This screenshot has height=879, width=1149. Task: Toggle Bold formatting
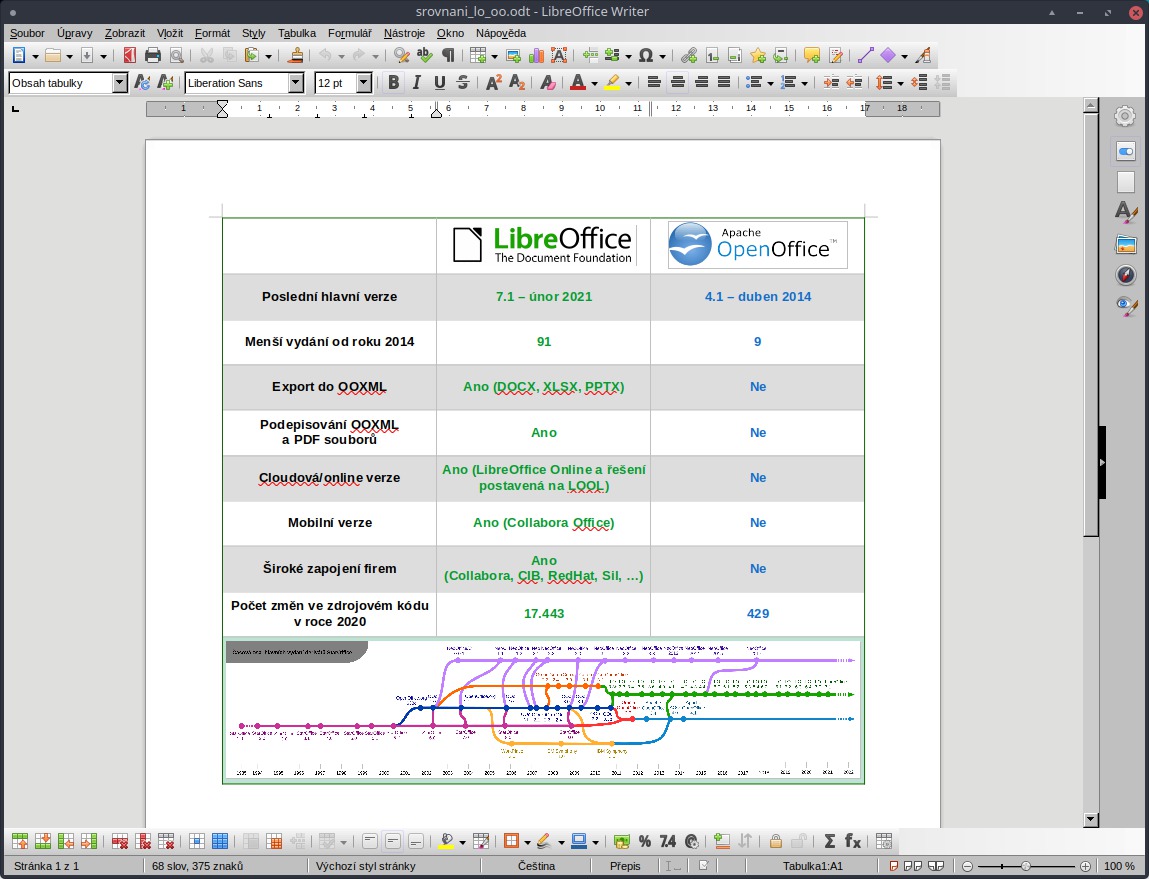click(x=394, y=83)
